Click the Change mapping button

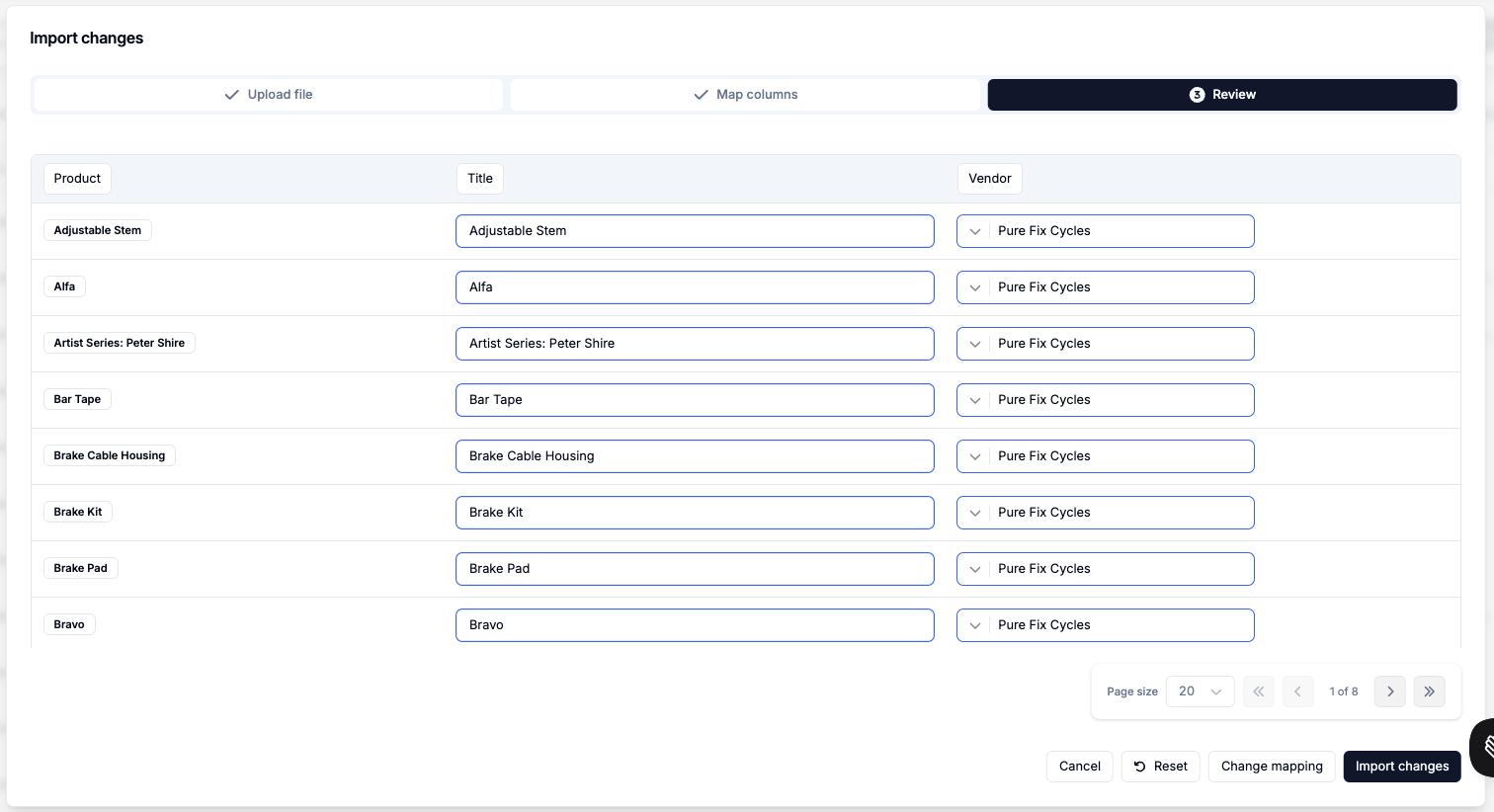(x=1271, y=767)
